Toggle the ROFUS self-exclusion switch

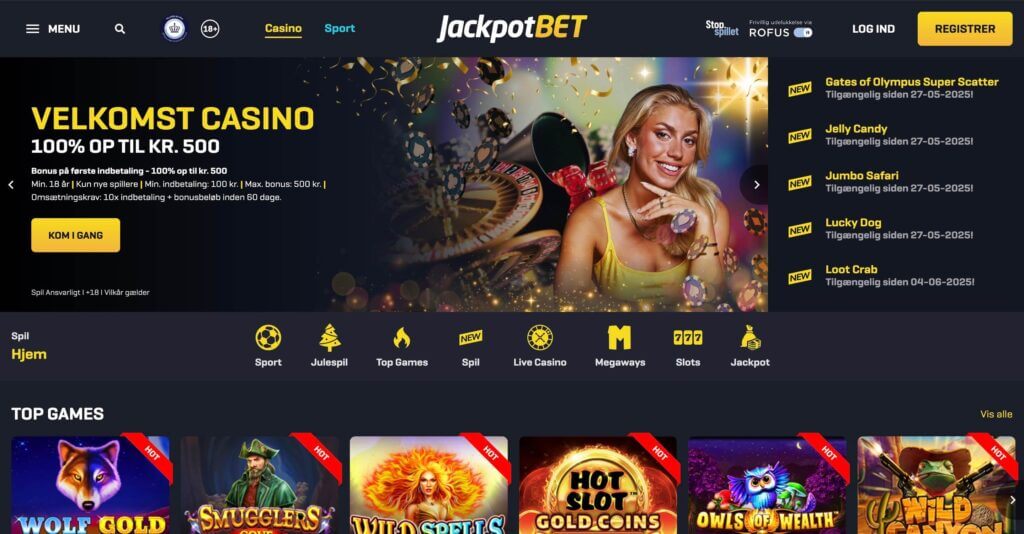click(803, 33)
